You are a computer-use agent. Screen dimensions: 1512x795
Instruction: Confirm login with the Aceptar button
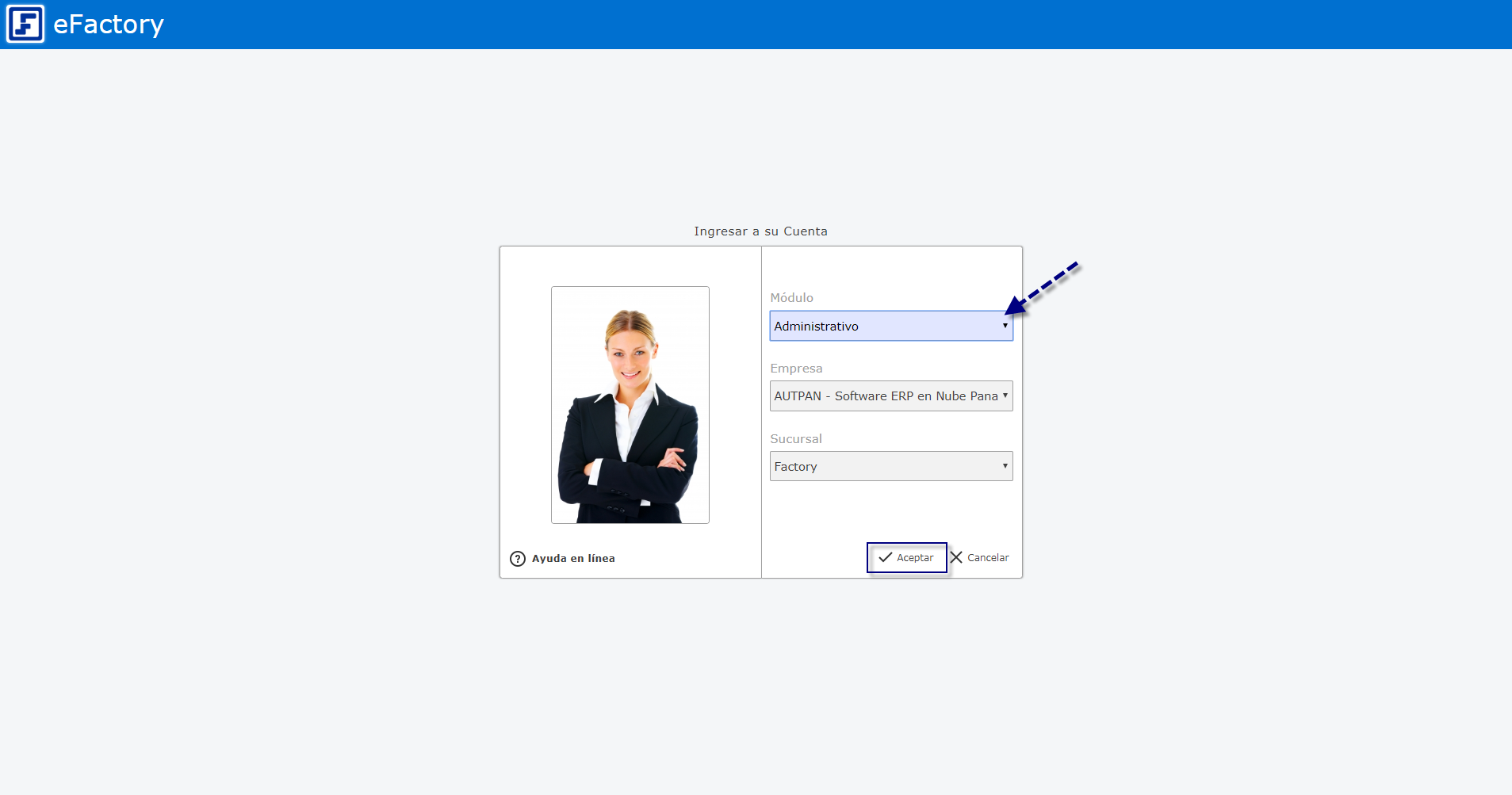tap(907, 557)
